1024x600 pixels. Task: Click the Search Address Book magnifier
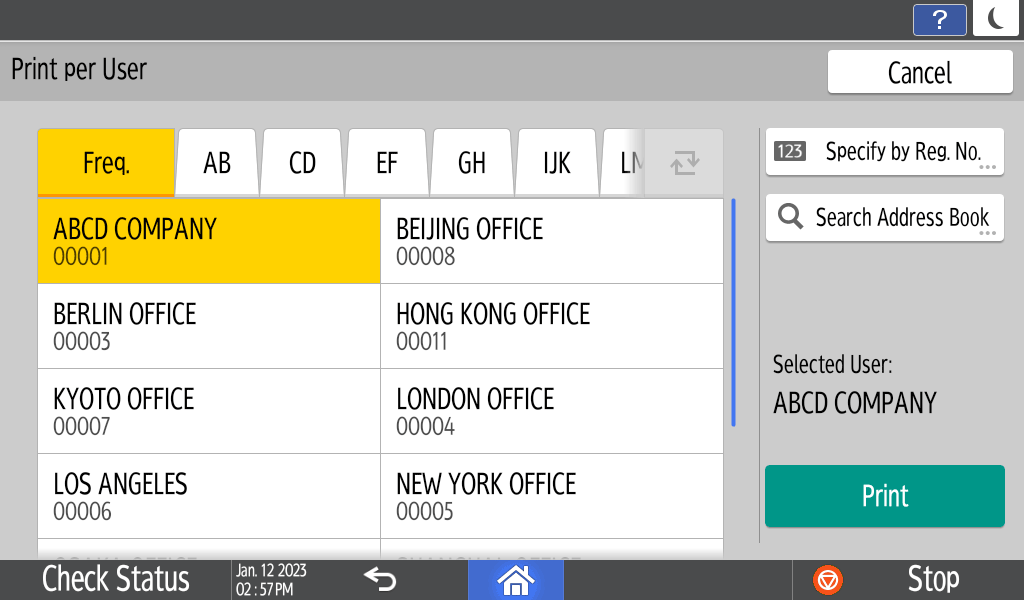(x=790, y=218)
